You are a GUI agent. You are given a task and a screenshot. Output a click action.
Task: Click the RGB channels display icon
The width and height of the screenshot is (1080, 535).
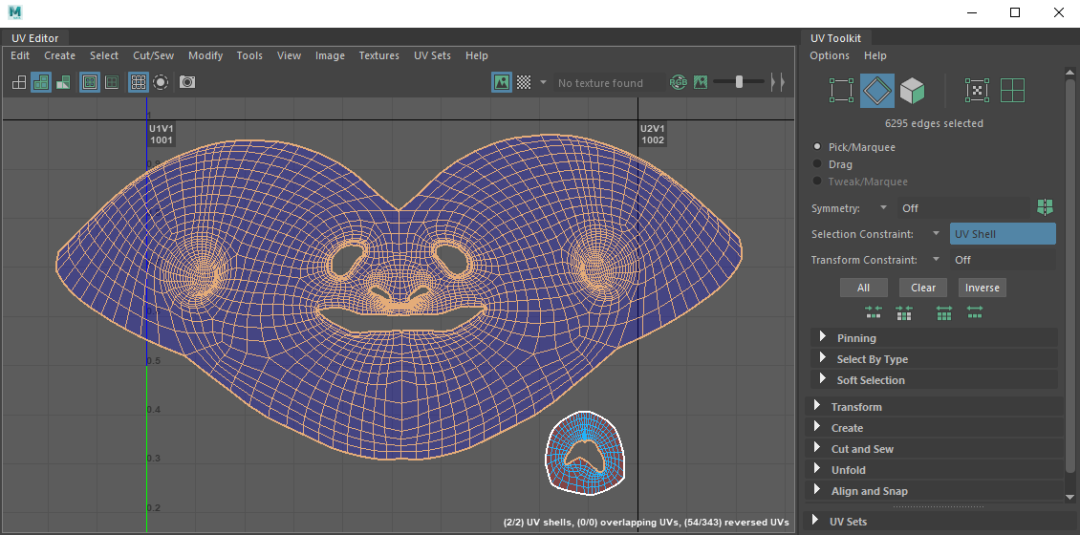678,83
